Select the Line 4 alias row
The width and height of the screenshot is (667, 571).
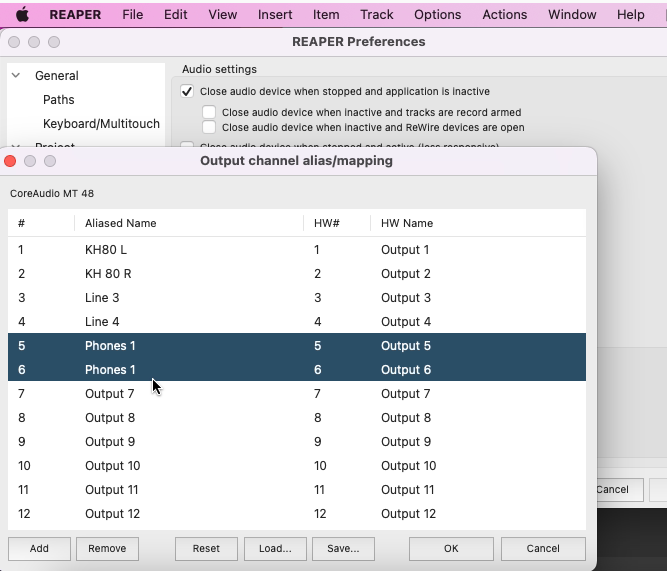point(297,321)
